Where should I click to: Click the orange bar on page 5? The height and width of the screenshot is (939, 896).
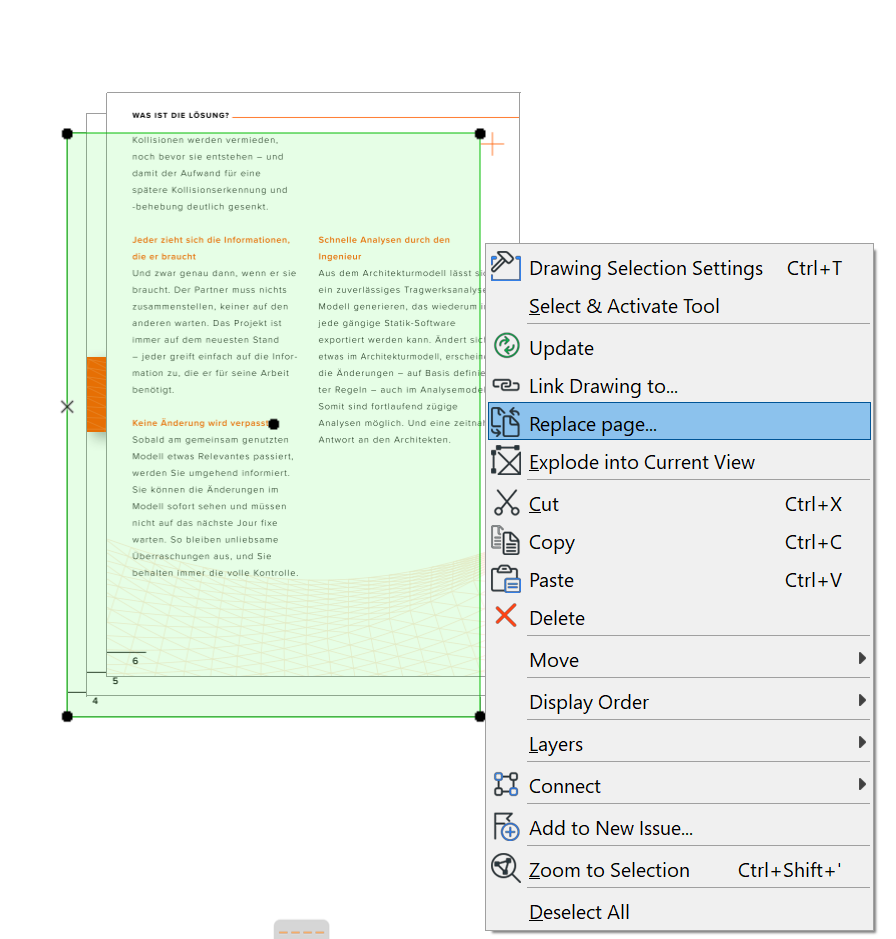tap(96, 394)
